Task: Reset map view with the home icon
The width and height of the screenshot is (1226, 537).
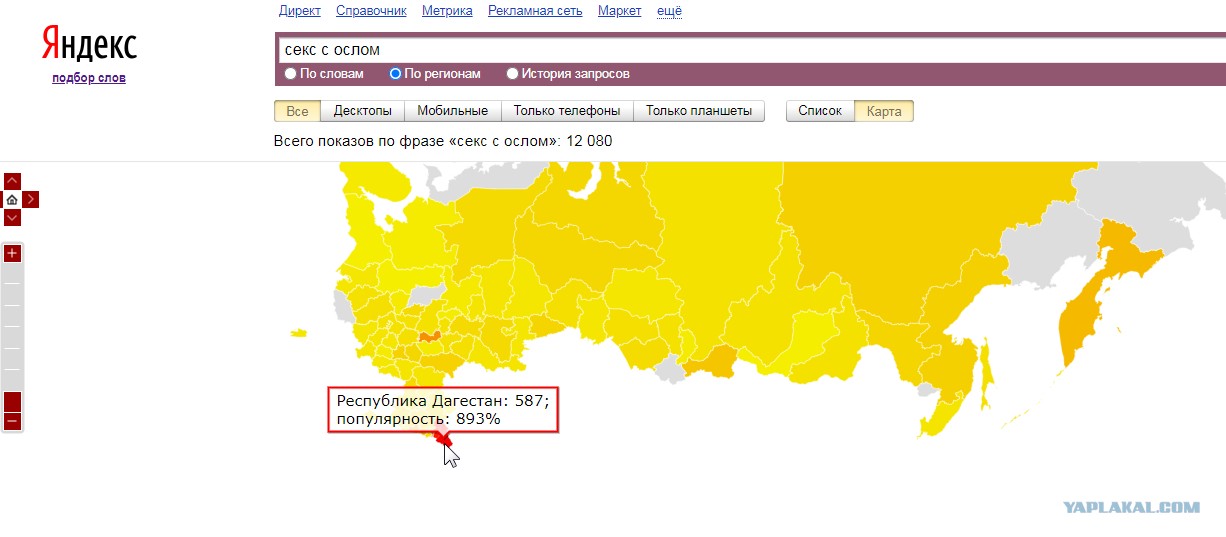Action: click(12, 199)
